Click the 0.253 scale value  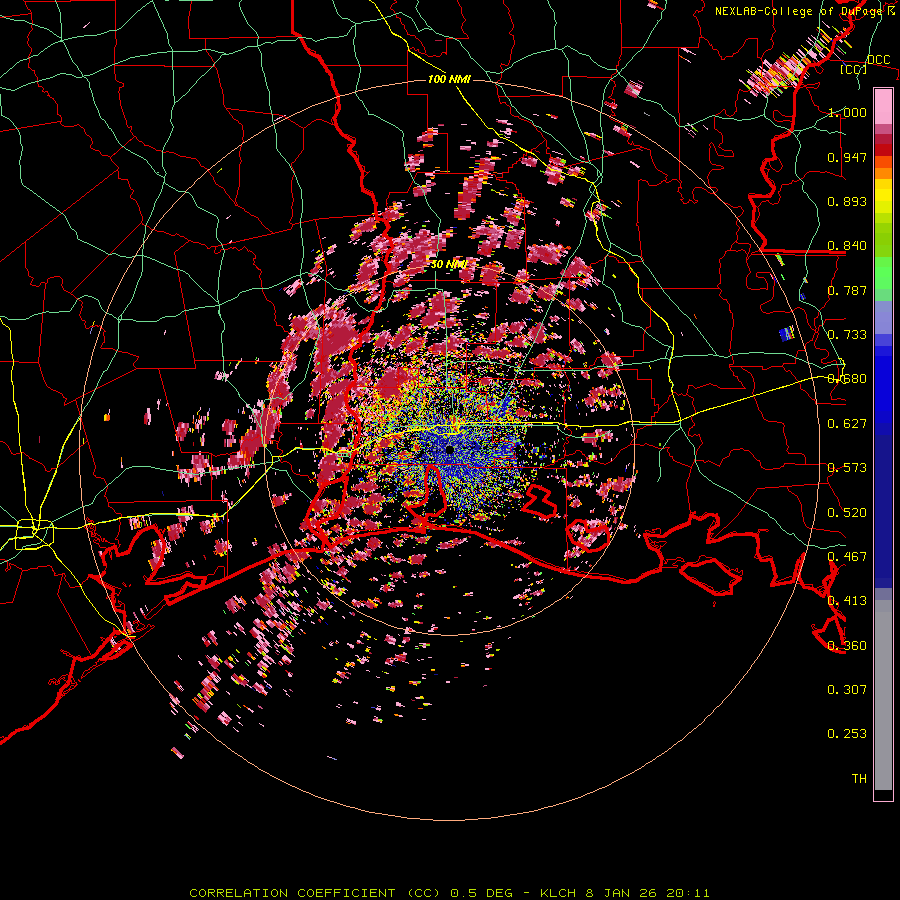coord(847,734)
